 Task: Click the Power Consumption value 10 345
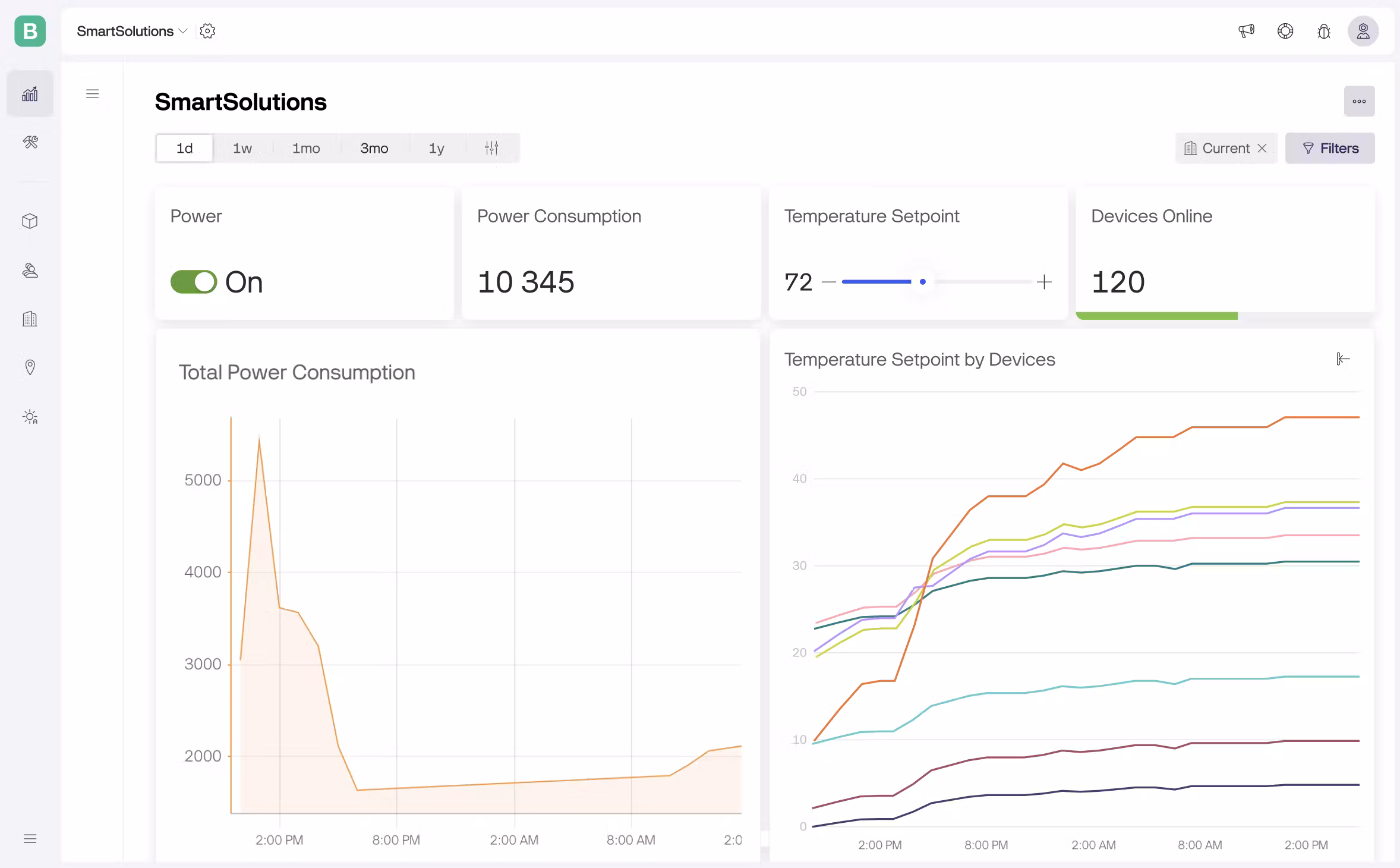click(526, 282)
